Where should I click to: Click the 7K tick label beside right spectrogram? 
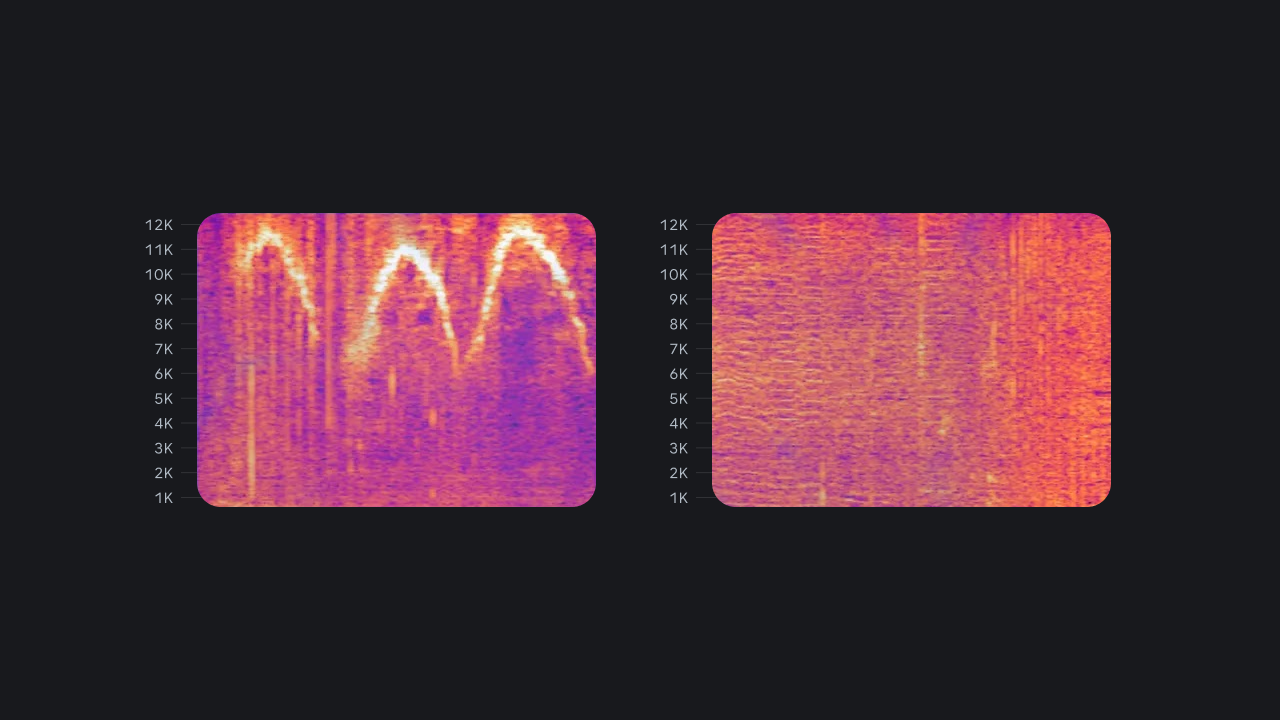pyautogui.click(x=678, y=349)
